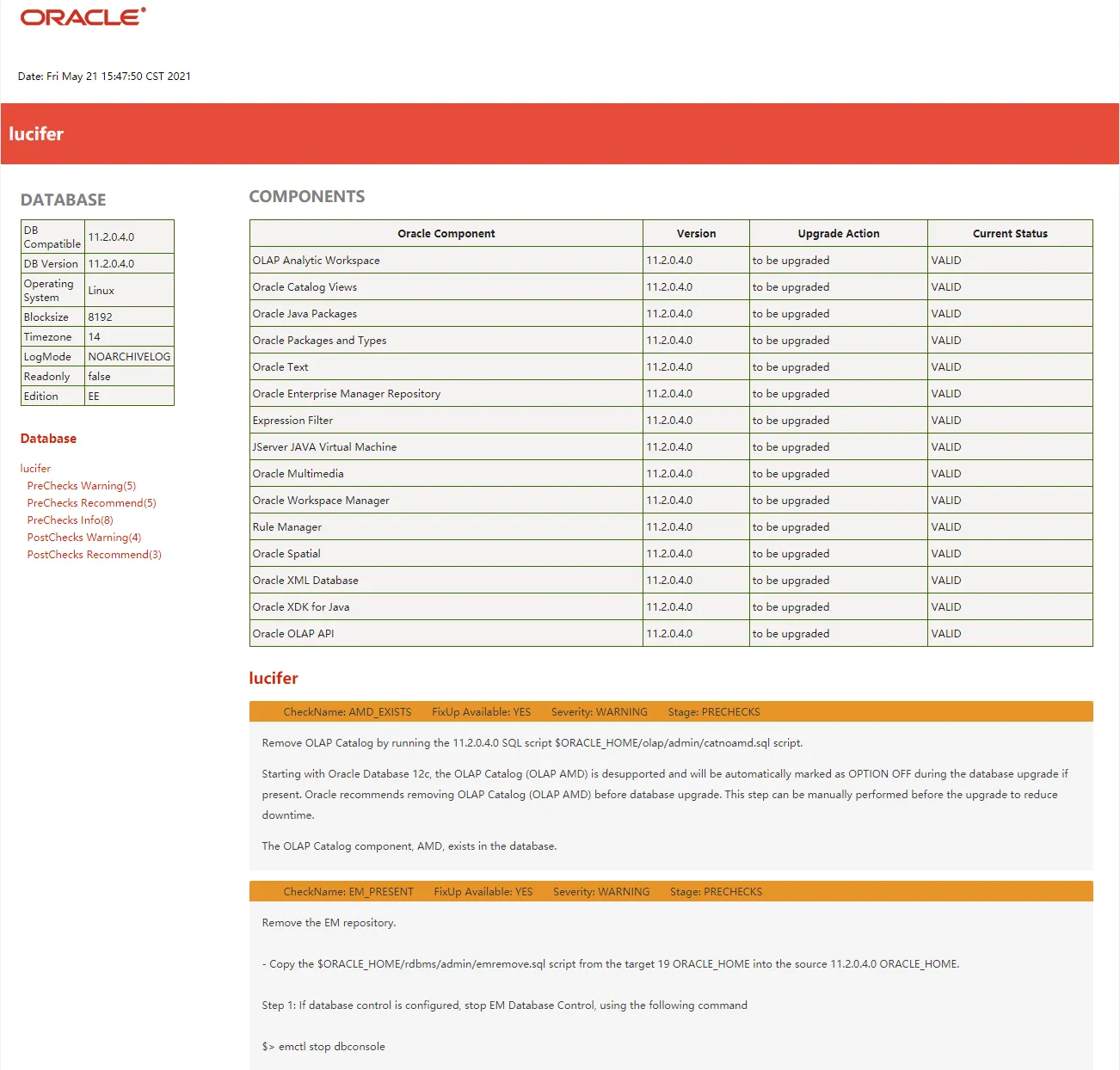Click the NOARCHIVELOG LogMode value cell
1120x1070 pixels.
click(129, 356)
